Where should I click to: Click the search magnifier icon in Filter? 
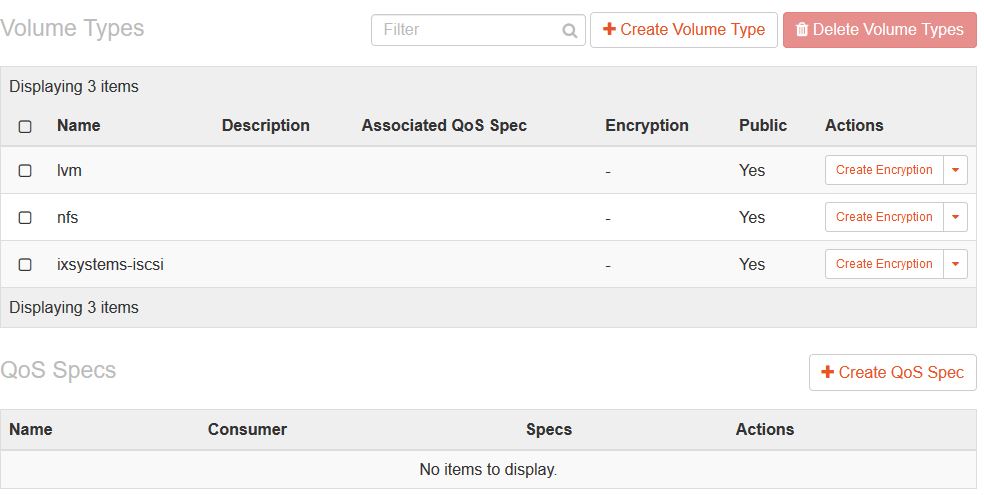(569, 31)
